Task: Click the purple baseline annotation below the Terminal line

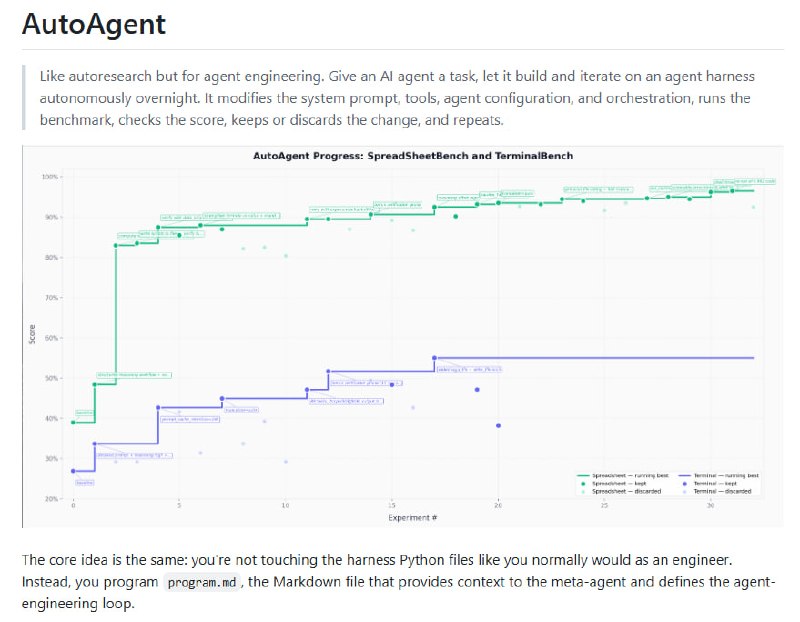Action: 85,482
